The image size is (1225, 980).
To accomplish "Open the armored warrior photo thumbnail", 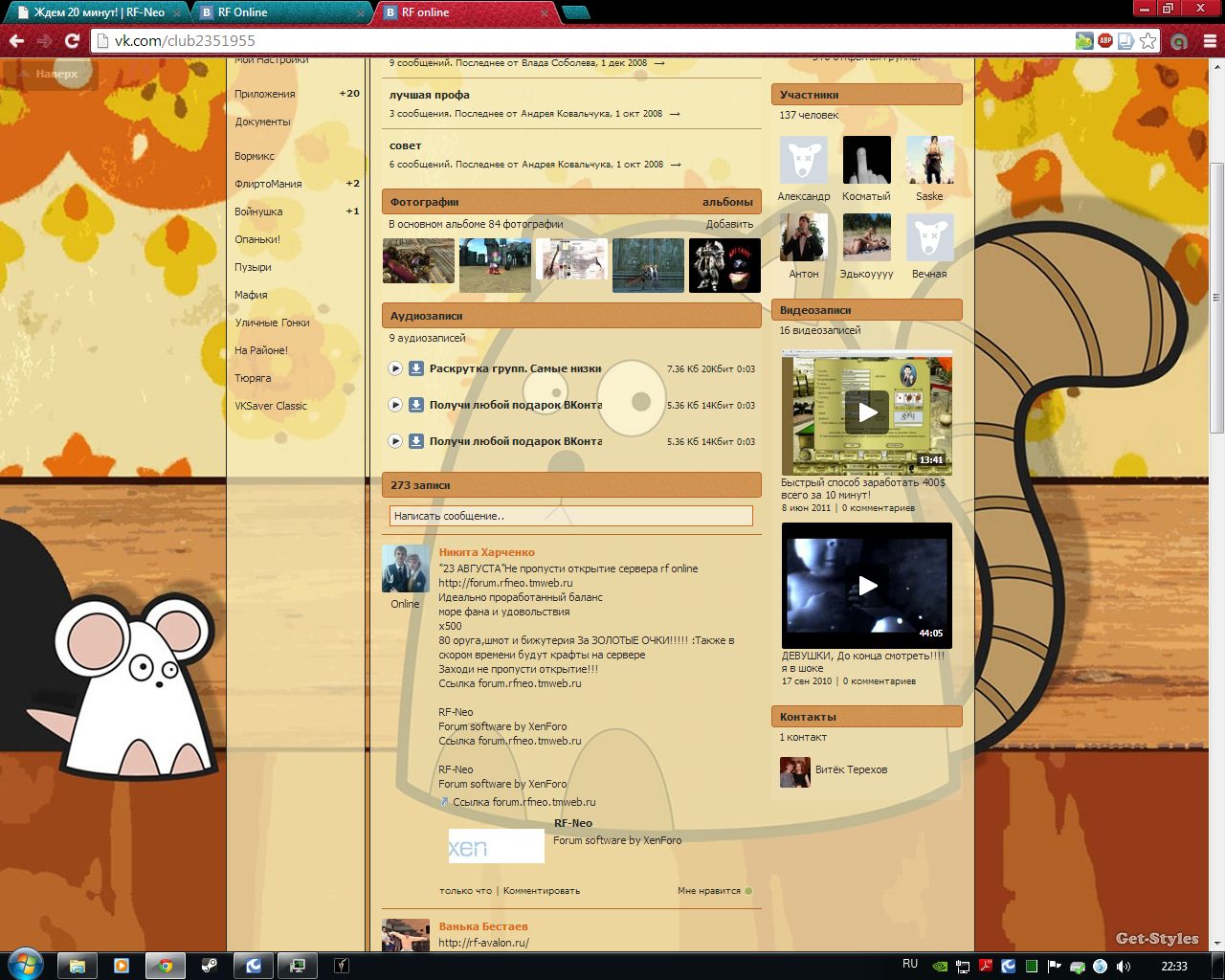I will [x=724, y=265].
